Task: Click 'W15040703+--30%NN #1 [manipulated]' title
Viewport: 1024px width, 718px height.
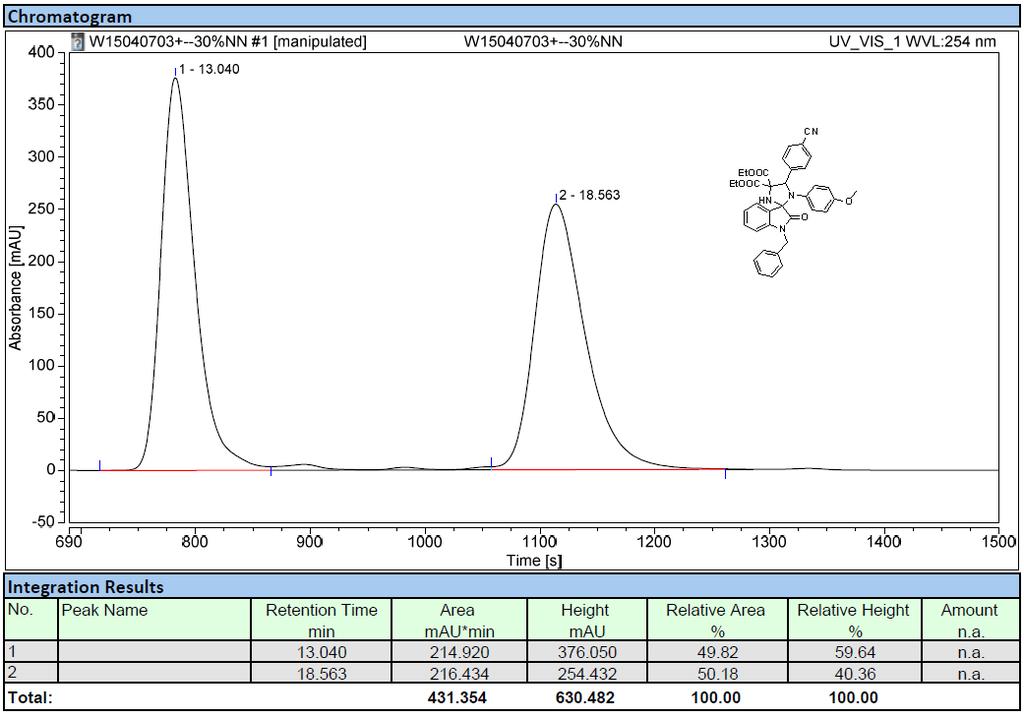Action: (x=227, y=42)
